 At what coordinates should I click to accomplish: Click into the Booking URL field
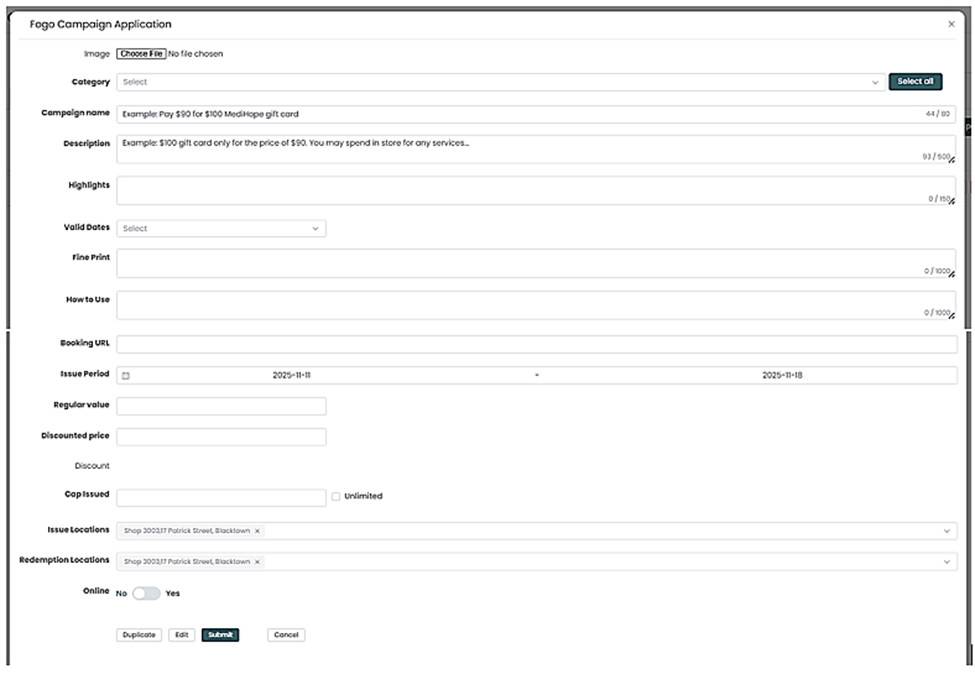pyautogui.click(x=536, y=344)
